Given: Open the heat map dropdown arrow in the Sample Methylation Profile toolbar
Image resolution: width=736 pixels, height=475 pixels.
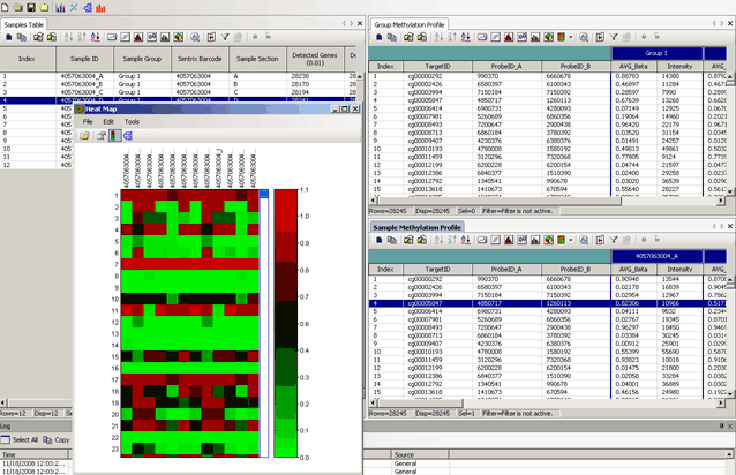Looking at the screenshot, I should point(569,242).
